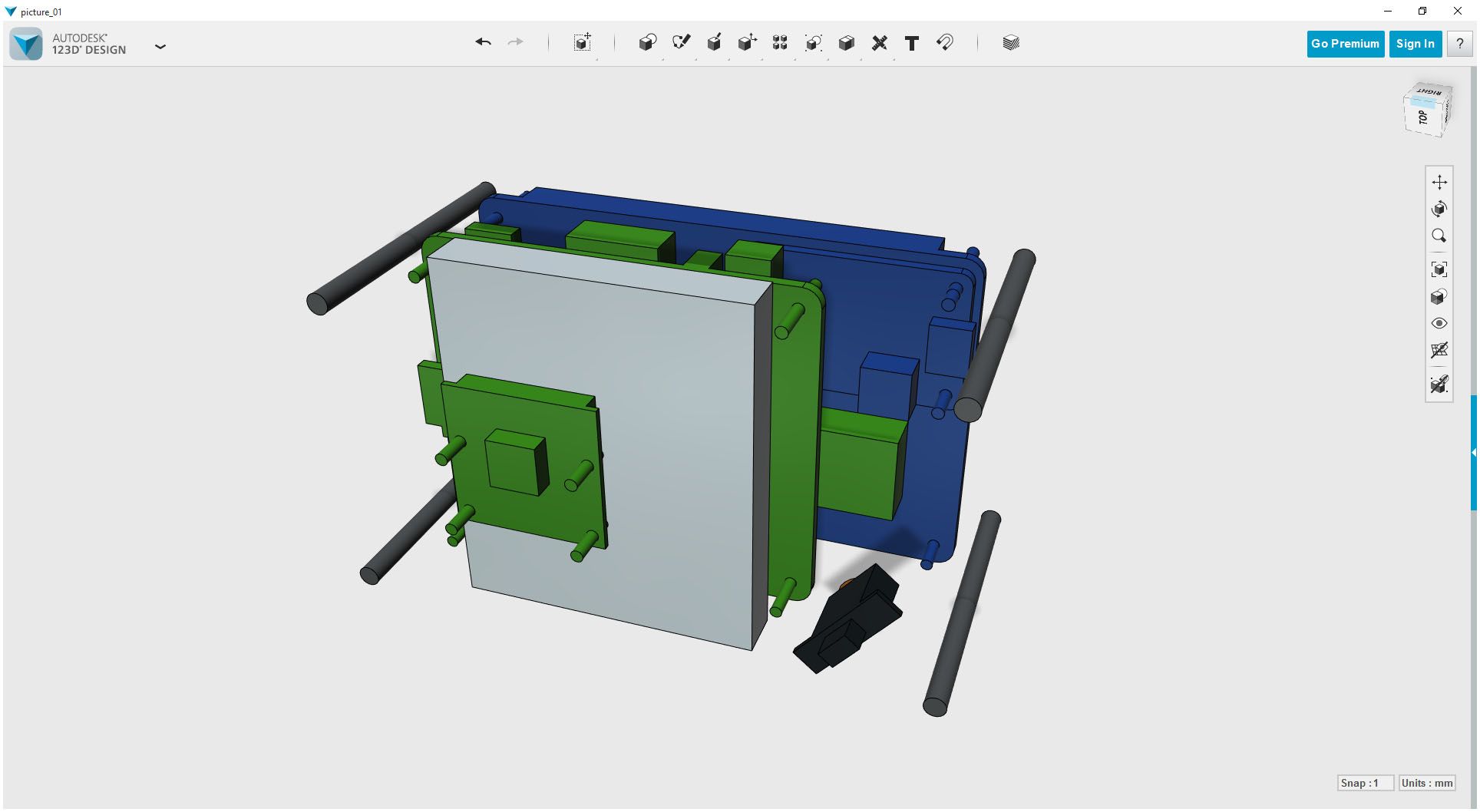This screenshot has width=1480, height=812.
Task: Select the Combine tool
Action: coord(846,43)
